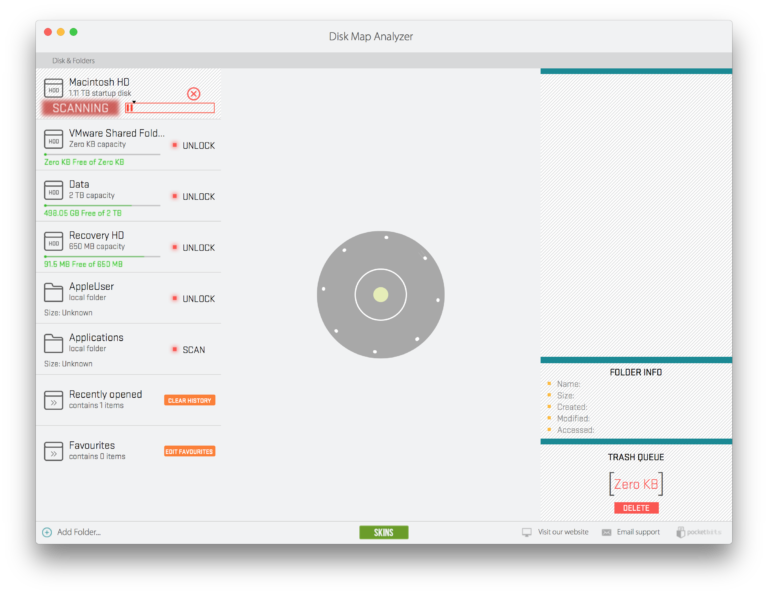
Task: Click '91.5 MB Free of 650 MB' text
Action: click(83, 264)
